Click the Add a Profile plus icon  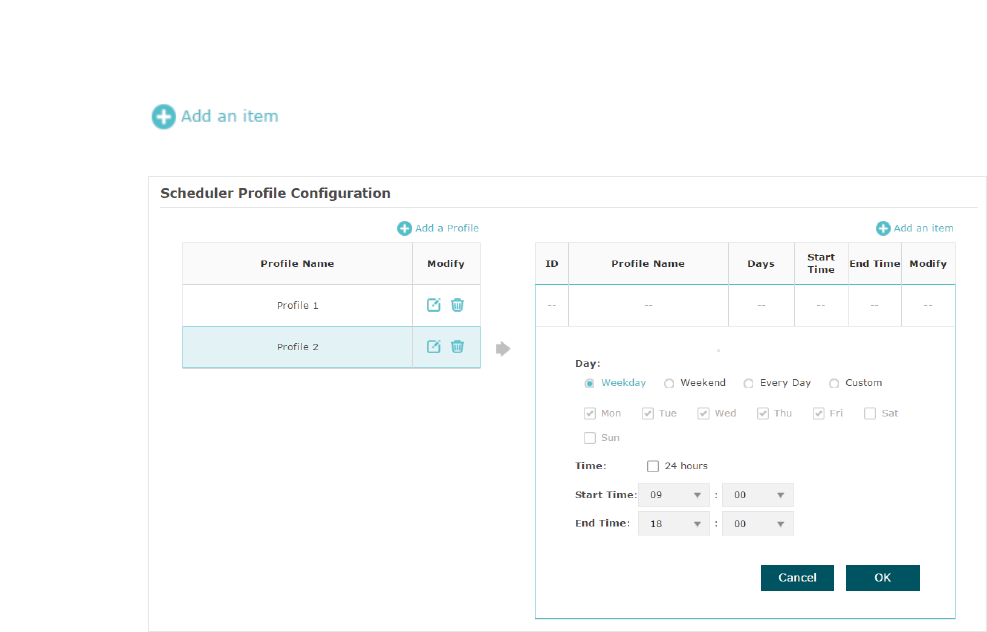(x=404, y=229)
